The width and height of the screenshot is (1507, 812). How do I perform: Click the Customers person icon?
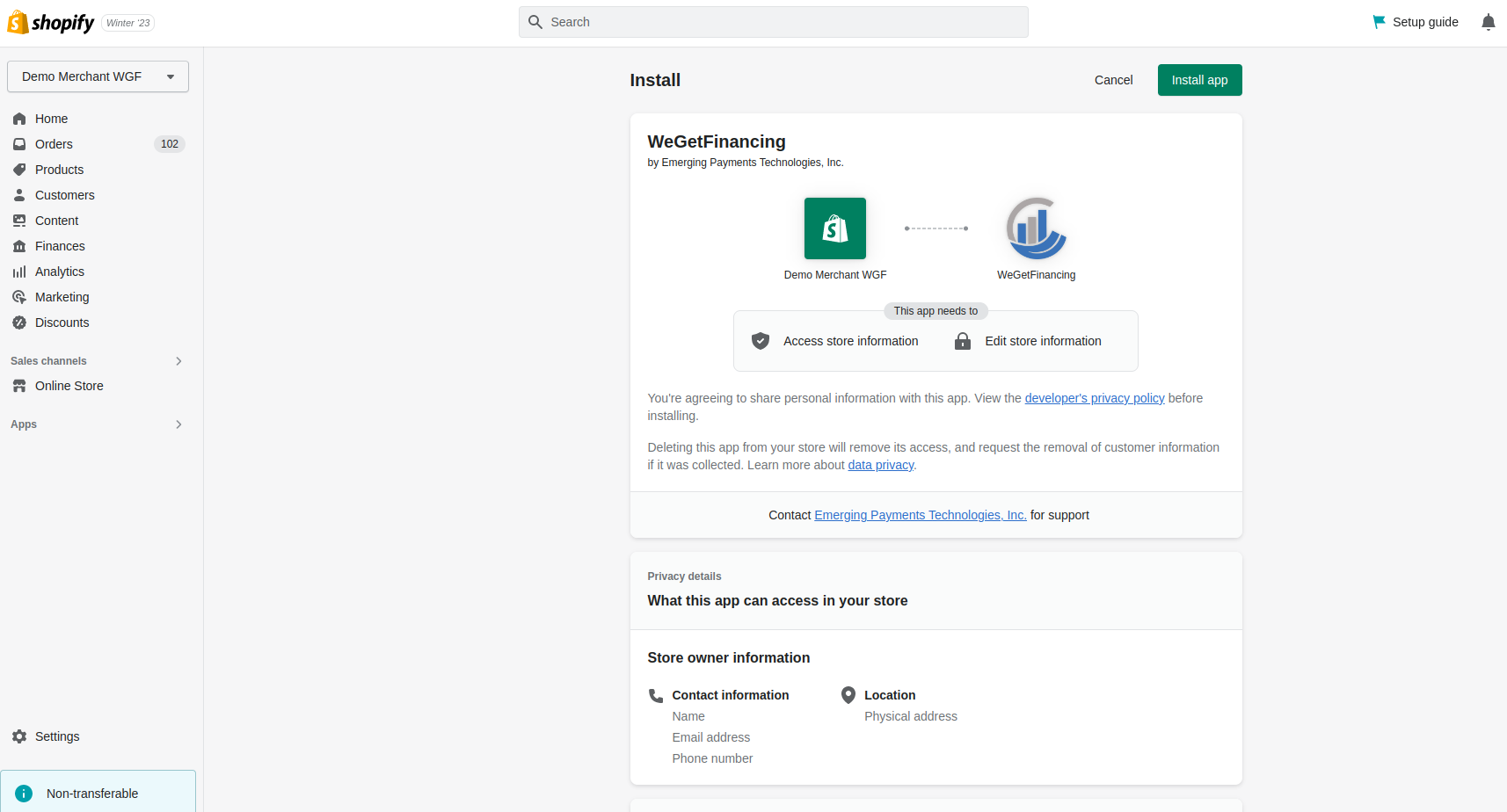pyautogui.click(x=19, y=195)
